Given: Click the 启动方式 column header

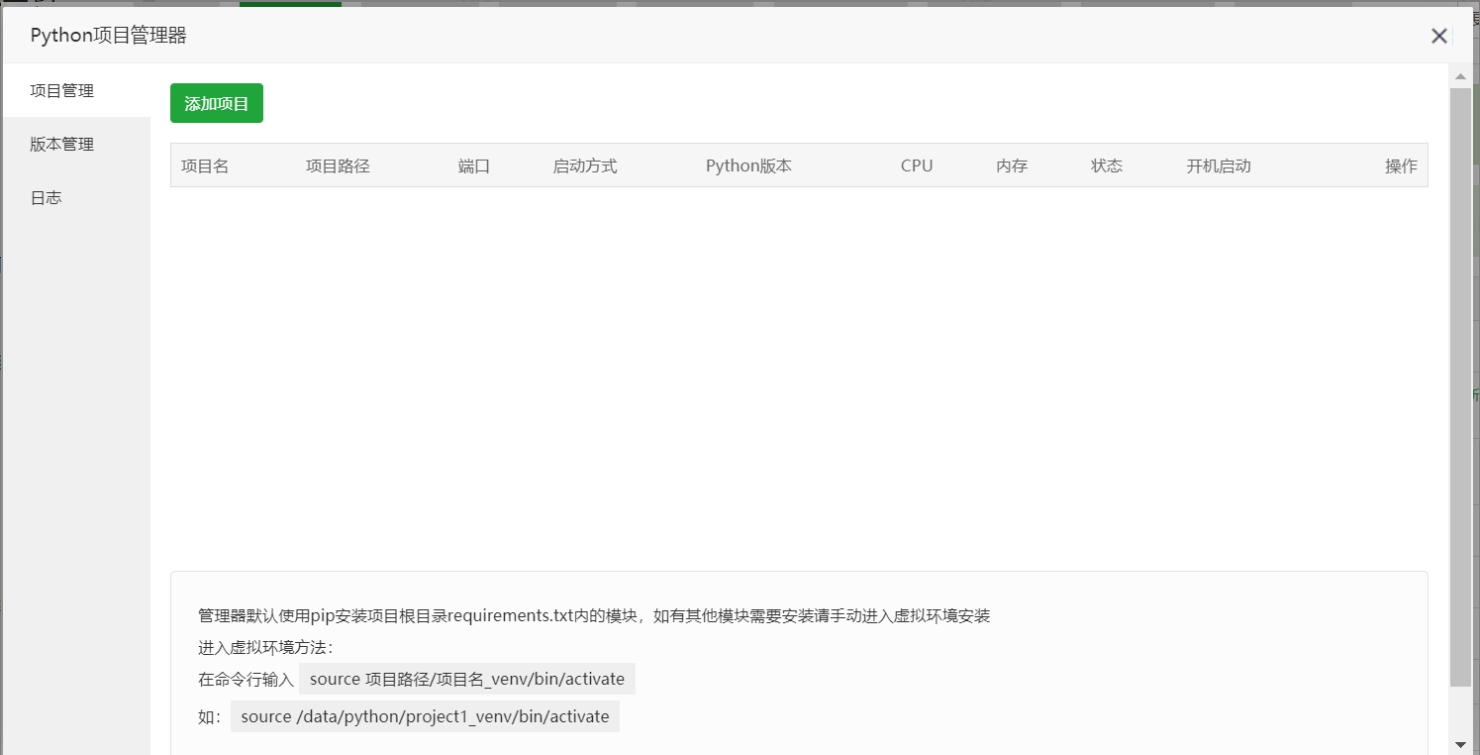Looking at the screenshot, I should pyautogui.click(x=585, y=165).
